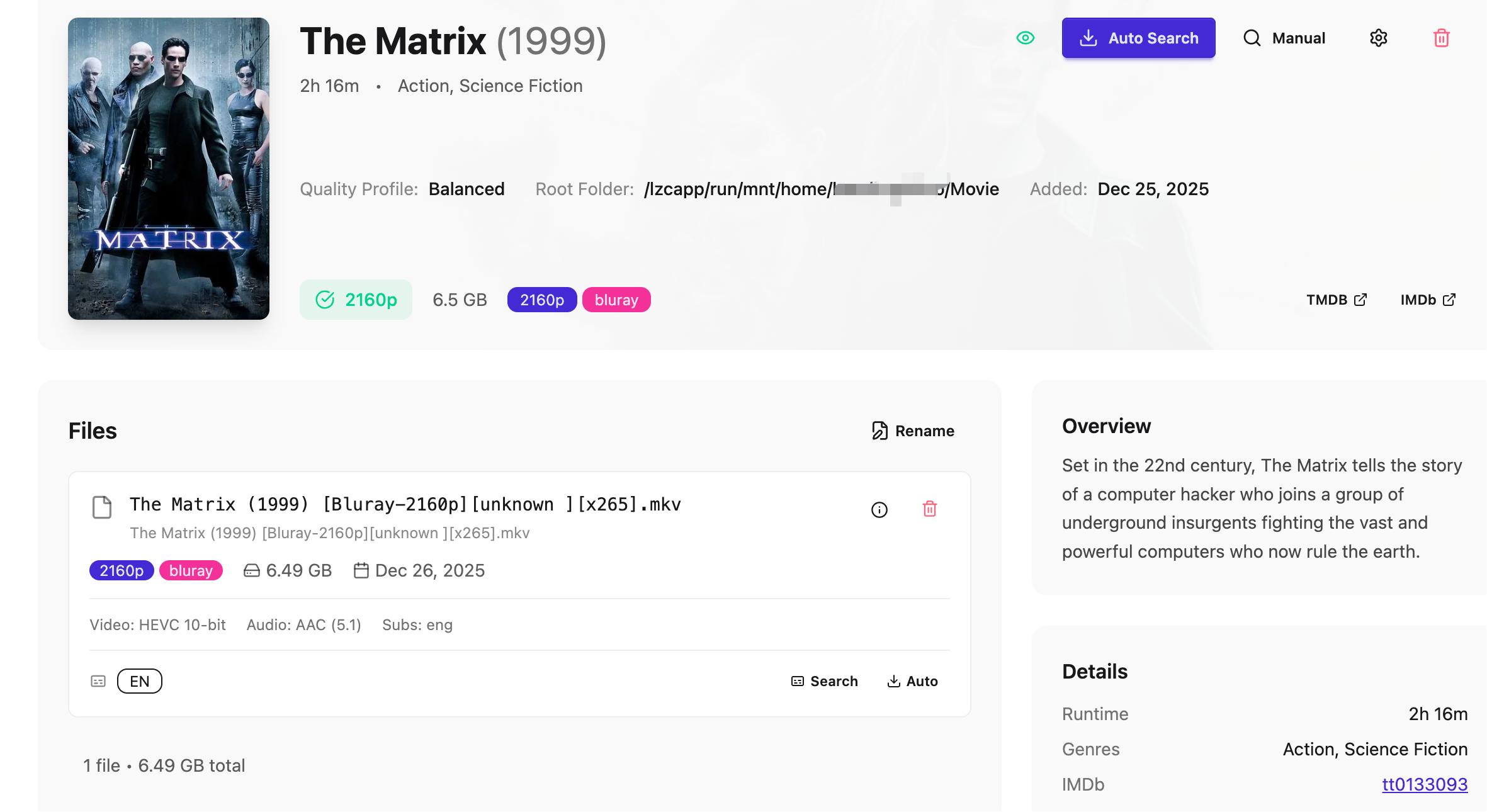Click the 6.49 GB file size
Screen dimensions: 1487x812
point(288,570)
